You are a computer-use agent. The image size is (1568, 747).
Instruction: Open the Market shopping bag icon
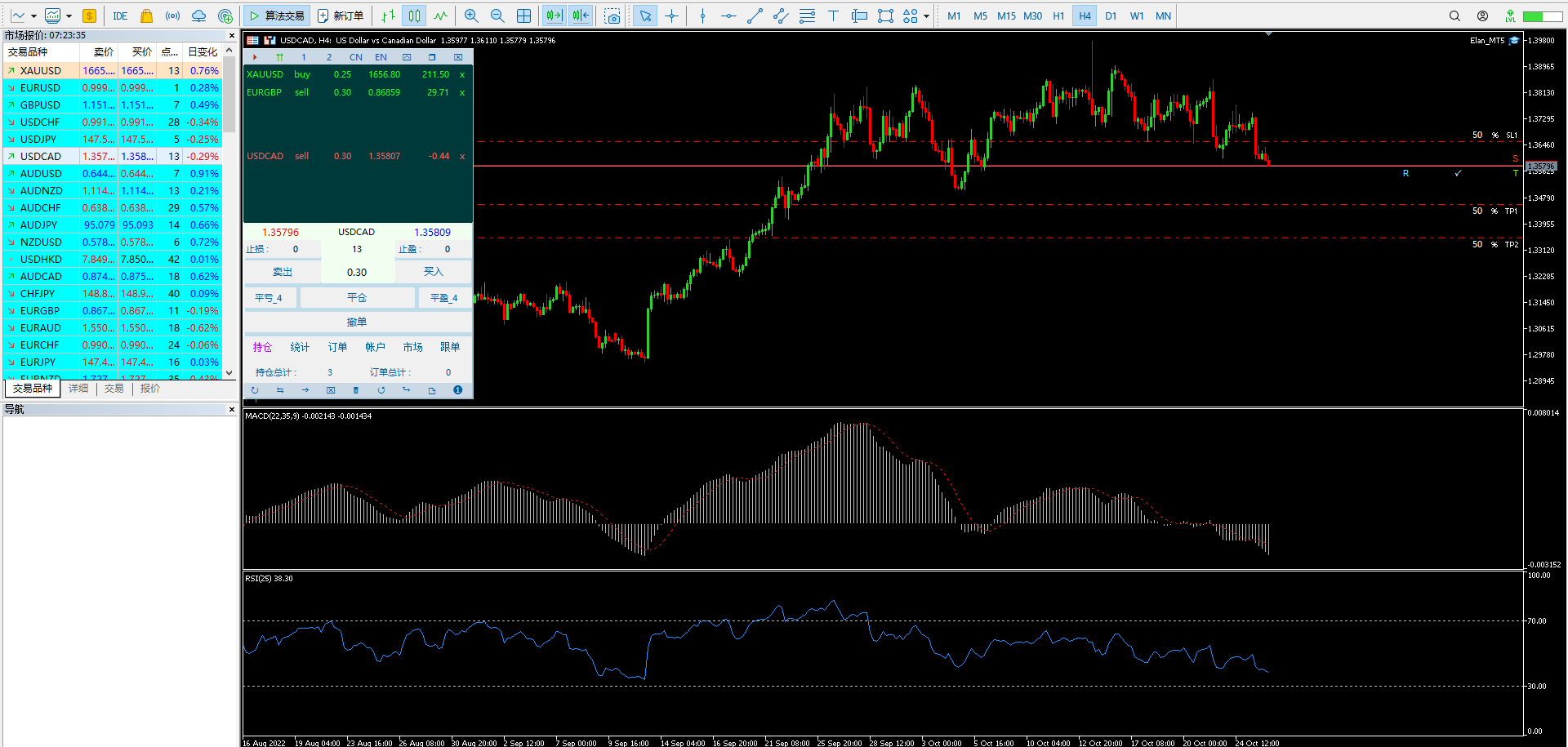[146, 16]
